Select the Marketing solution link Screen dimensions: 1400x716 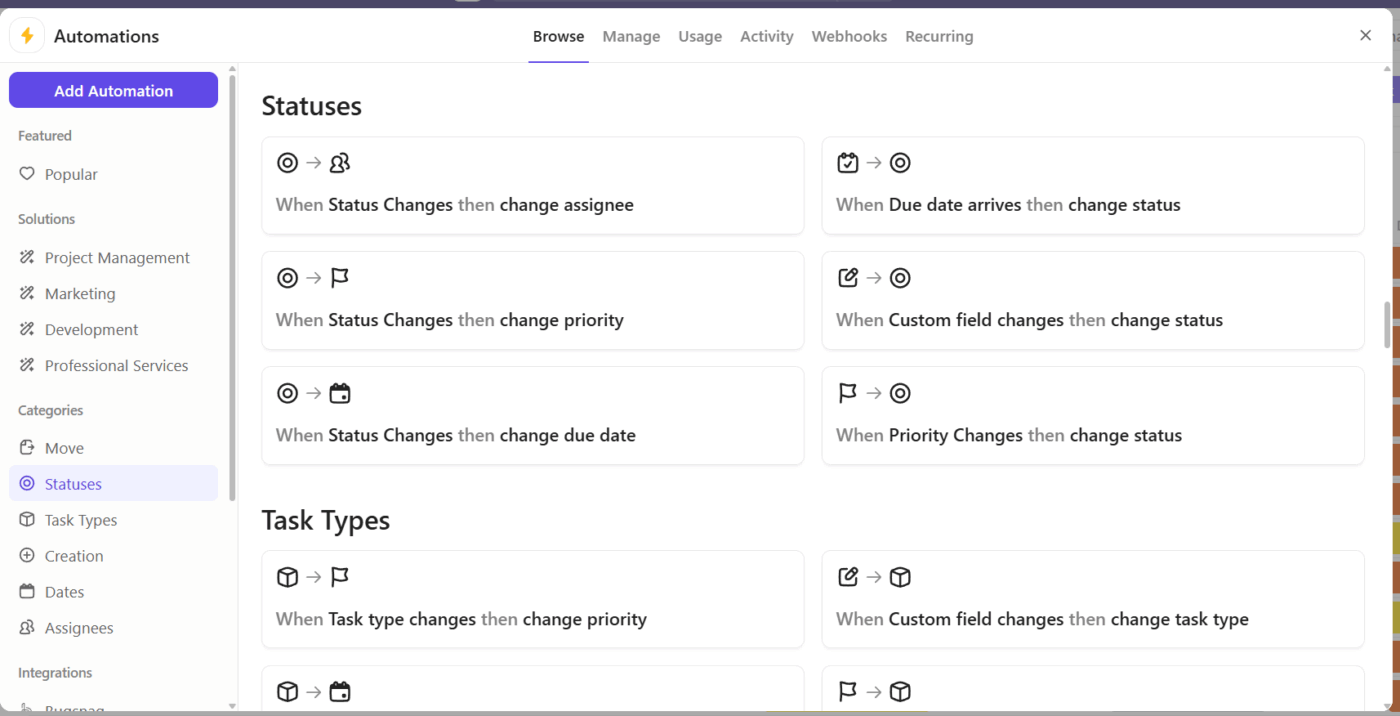click(x=80, y=294)
